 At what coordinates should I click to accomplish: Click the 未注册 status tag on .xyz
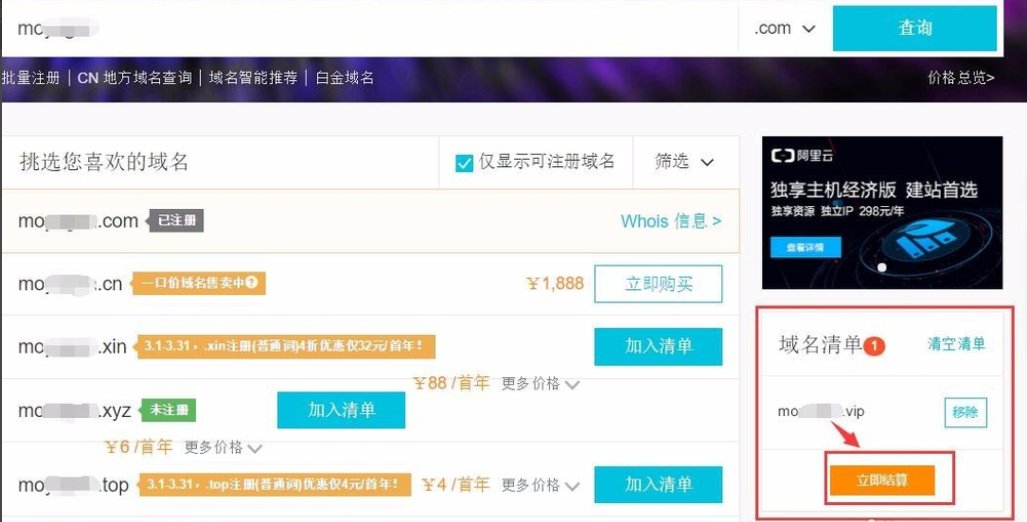point(168,410)
